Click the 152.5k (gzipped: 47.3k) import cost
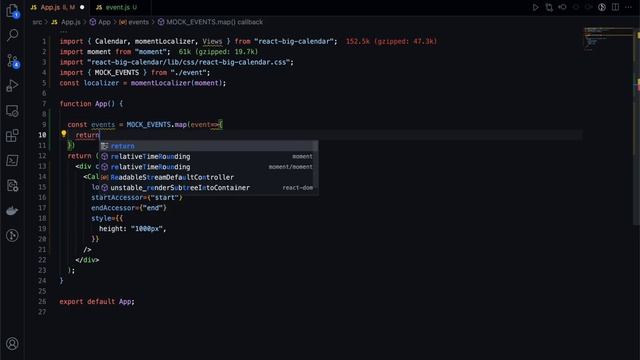Screen dimensions: 640x360 (x=391, y=41)
